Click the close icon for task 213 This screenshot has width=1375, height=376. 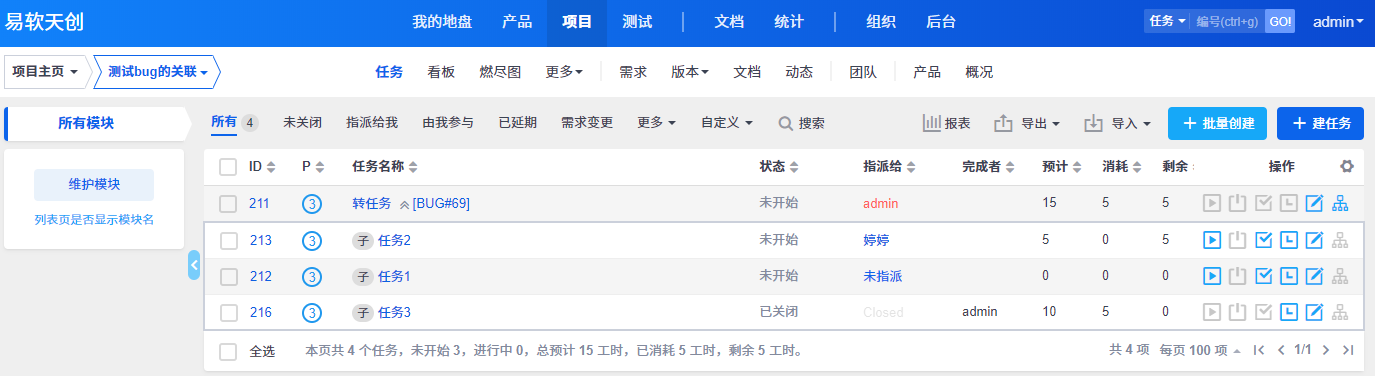(1237, 240)
